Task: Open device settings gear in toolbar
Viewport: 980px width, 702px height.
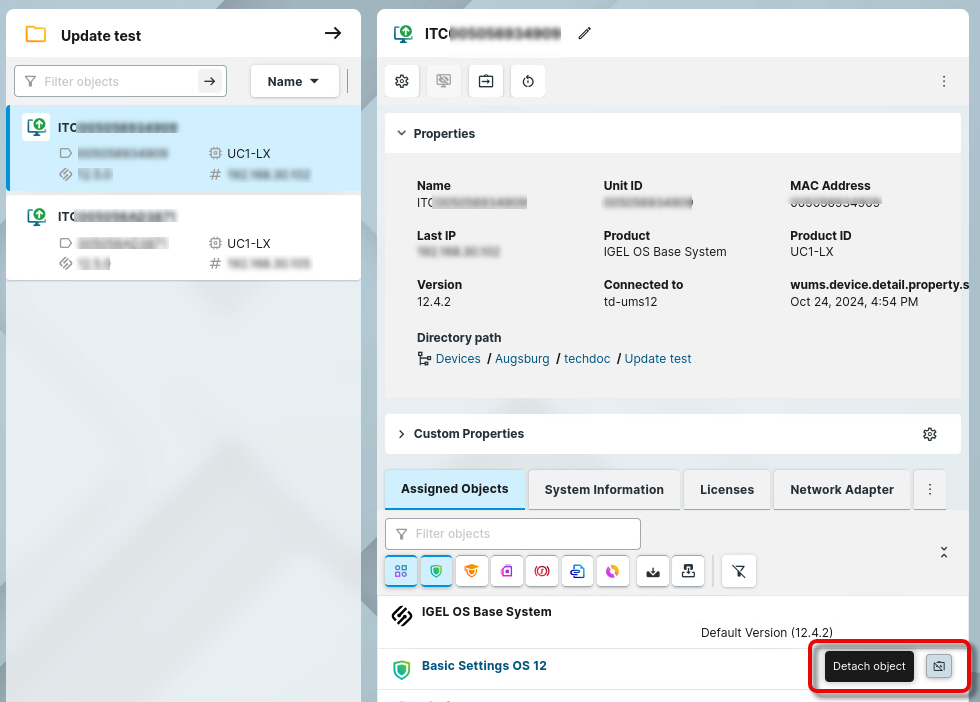Action: click(x=402, y=81)
